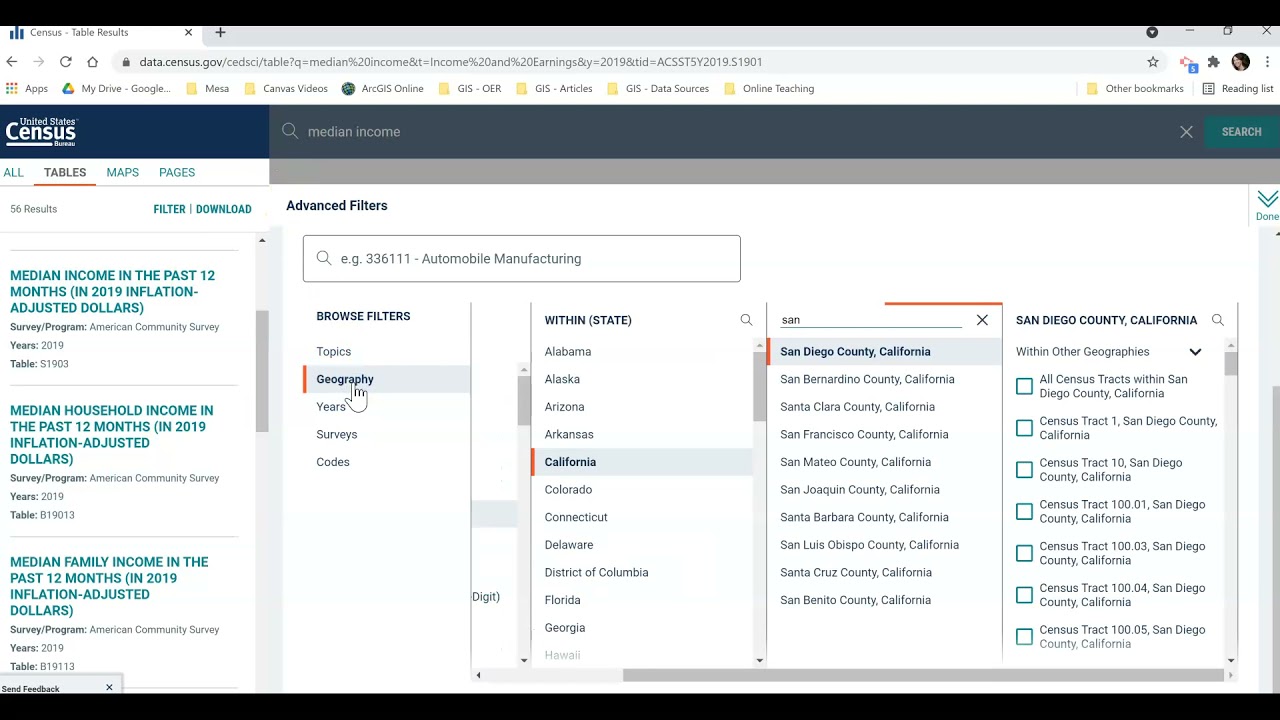Open the Apps bookmark shortcut
1280x720 pixels.
[26, 88]
